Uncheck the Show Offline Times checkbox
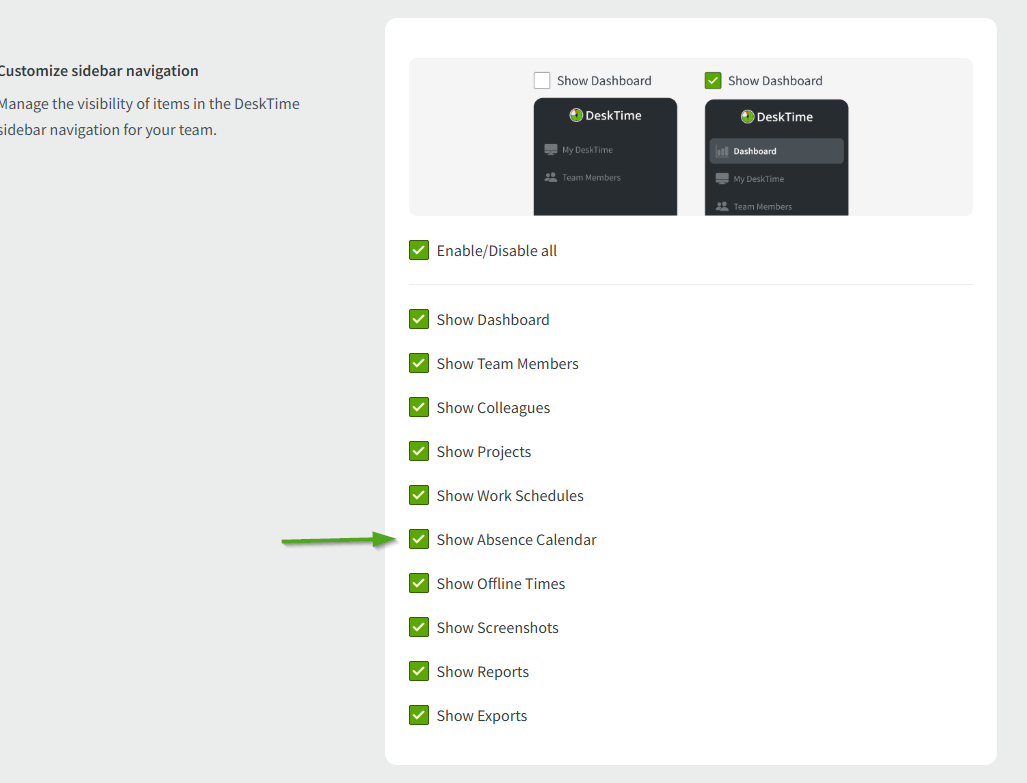The image size is (1027, 783). click(419, 583)
